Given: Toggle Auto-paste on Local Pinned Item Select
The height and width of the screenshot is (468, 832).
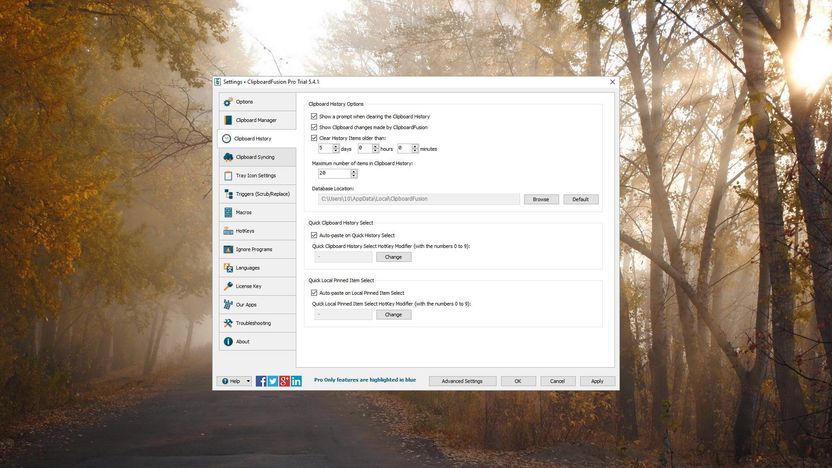Looking at the screenshot, I should [x=314, y=293].
